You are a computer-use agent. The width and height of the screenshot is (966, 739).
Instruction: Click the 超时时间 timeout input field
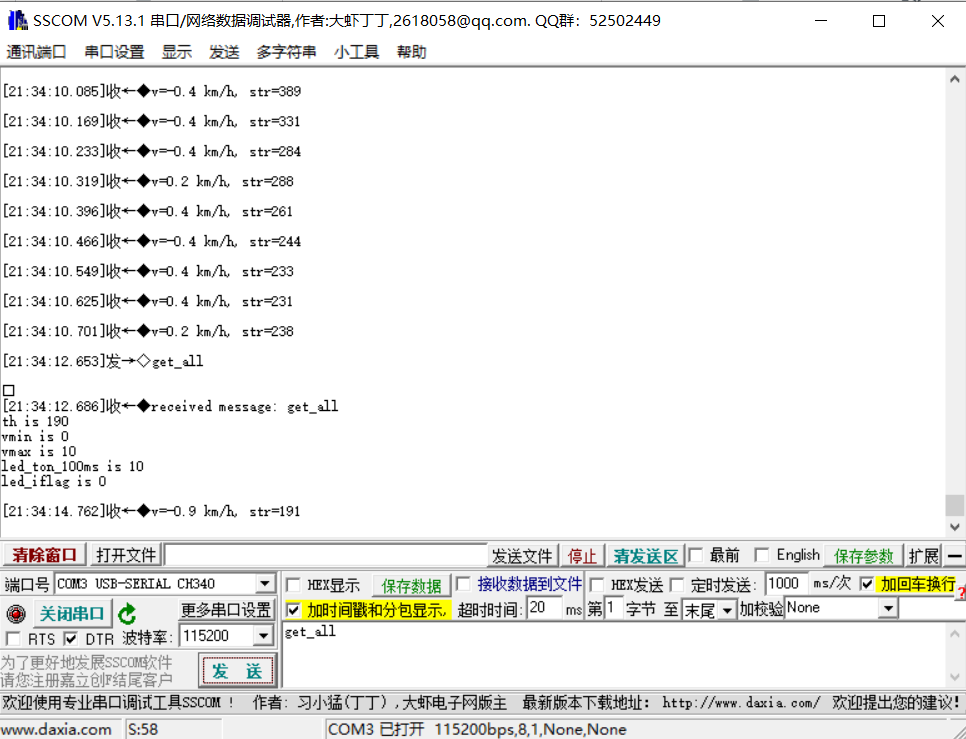tap(544, 608)
